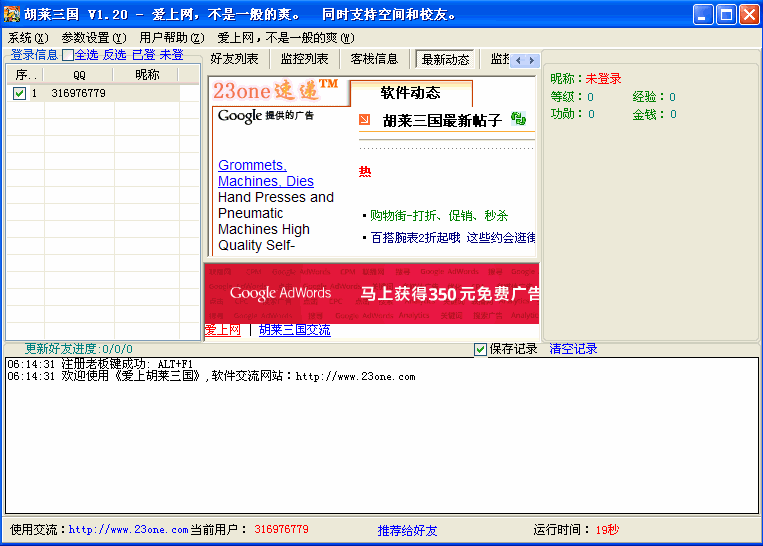Click the 更新好友进度:0/0/0 status text

[79, 349]
